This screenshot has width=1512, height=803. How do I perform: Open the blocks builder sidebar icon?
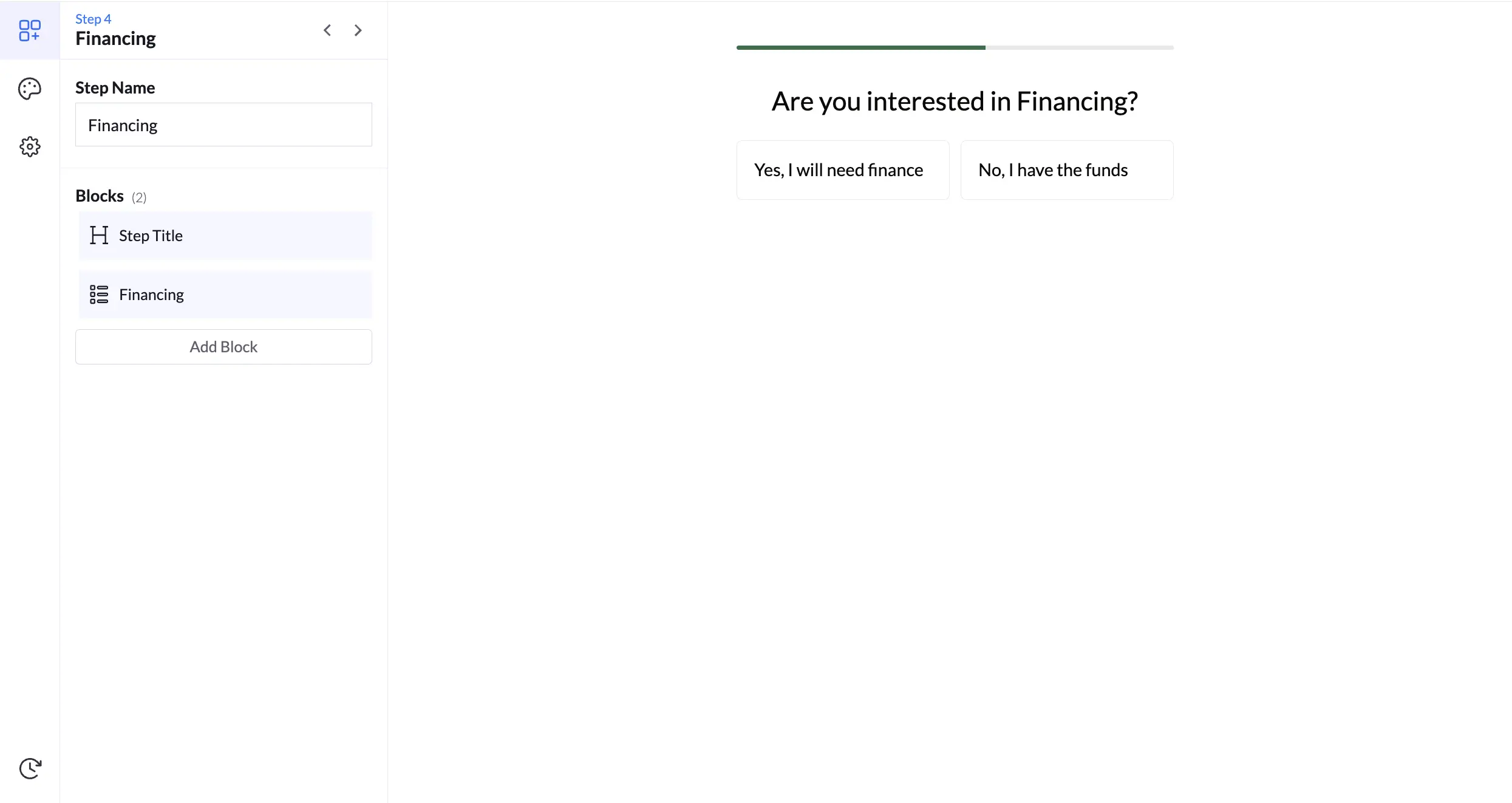pos(30,30)
